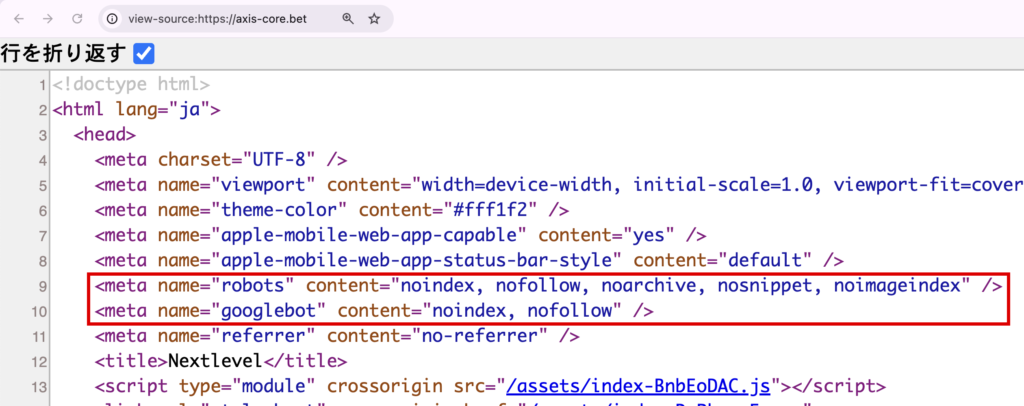Click the apple-mobile-web-app-capable meta line
1024x406 pixels.
400,235
